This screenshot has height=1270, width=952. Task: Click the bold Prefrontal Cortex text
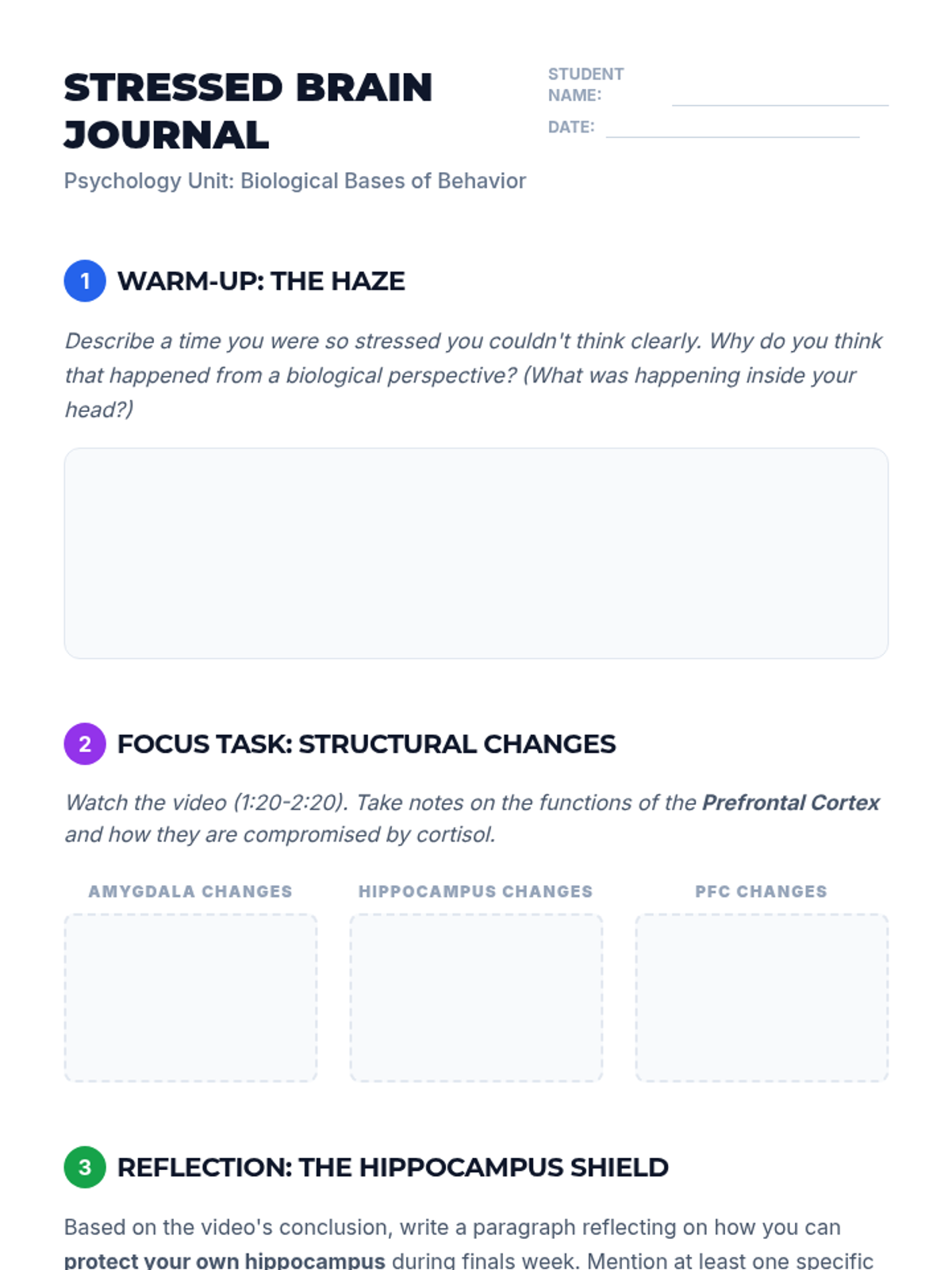(x=790, y=802)
